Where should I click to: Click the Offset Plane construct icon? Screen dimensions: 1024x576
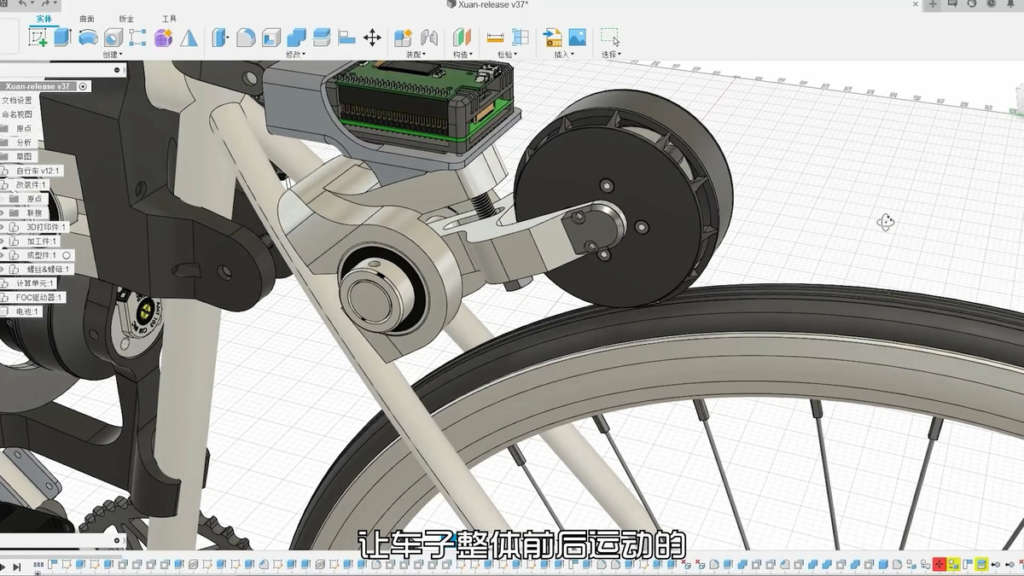[x=462, y=37]
